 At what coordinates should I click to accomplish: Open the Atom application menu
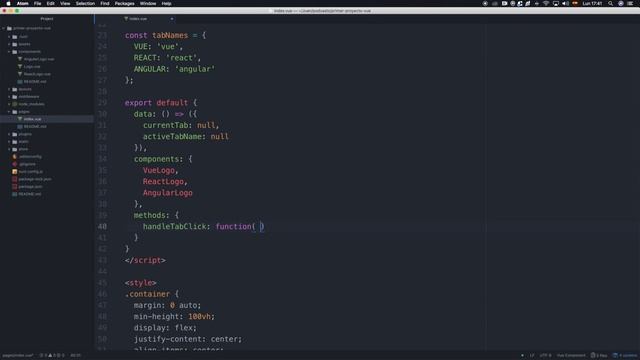(x=22, y=3)
